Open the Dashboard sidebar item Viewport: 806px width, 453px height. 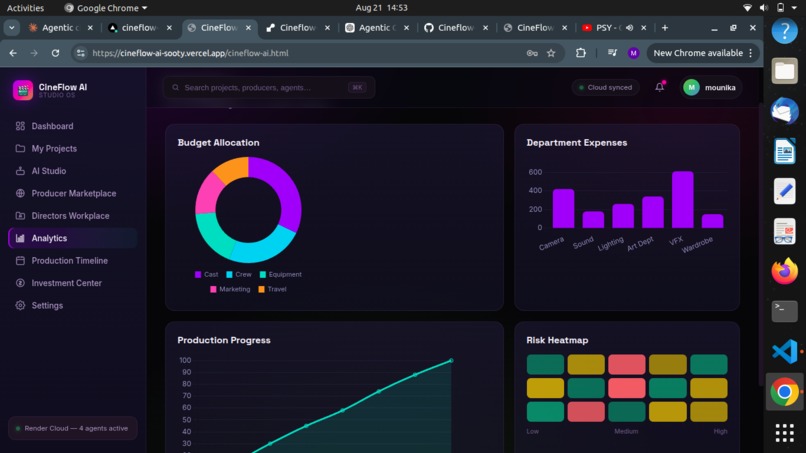[x=72, y=126]
